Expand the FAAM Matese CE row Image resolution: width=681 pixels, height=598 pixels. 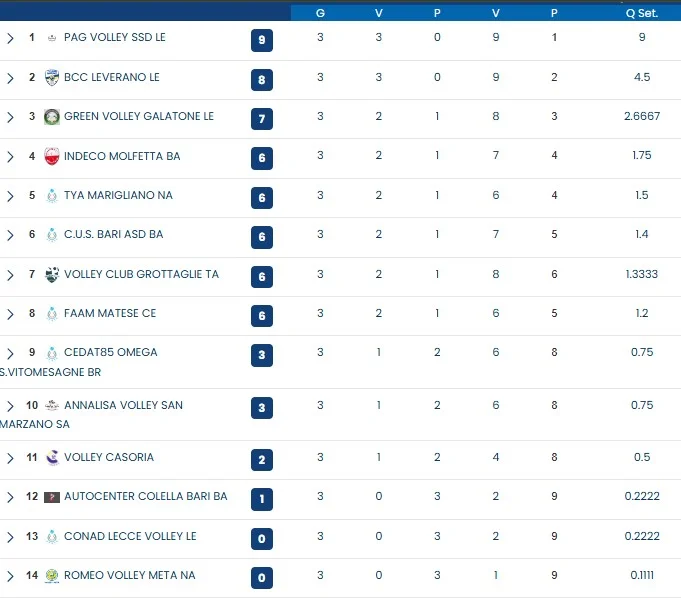(x=10, y=314)
